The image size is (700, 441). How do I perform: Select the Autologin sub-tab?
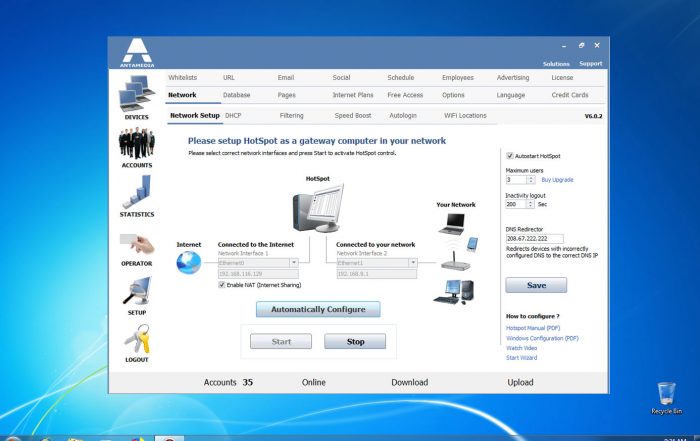coord(403,115)
